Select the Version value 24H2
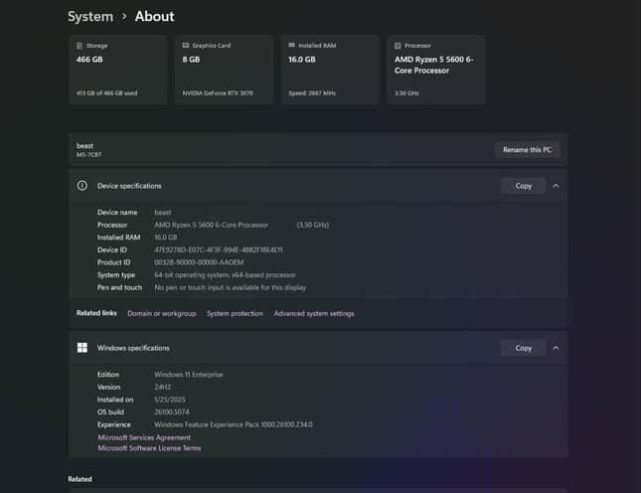Viewport: 641px width, 493px height. (163, 387)
